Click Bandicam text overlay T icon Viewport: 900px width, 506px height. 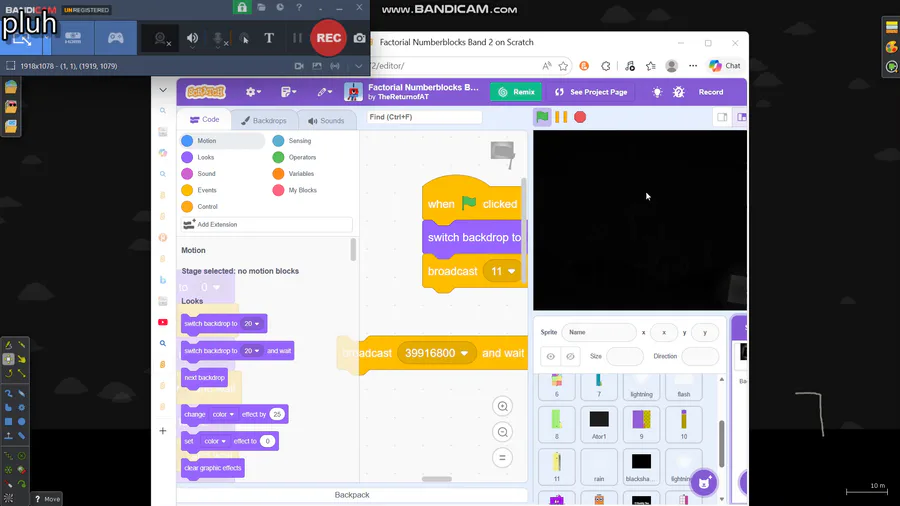(269, 38)
